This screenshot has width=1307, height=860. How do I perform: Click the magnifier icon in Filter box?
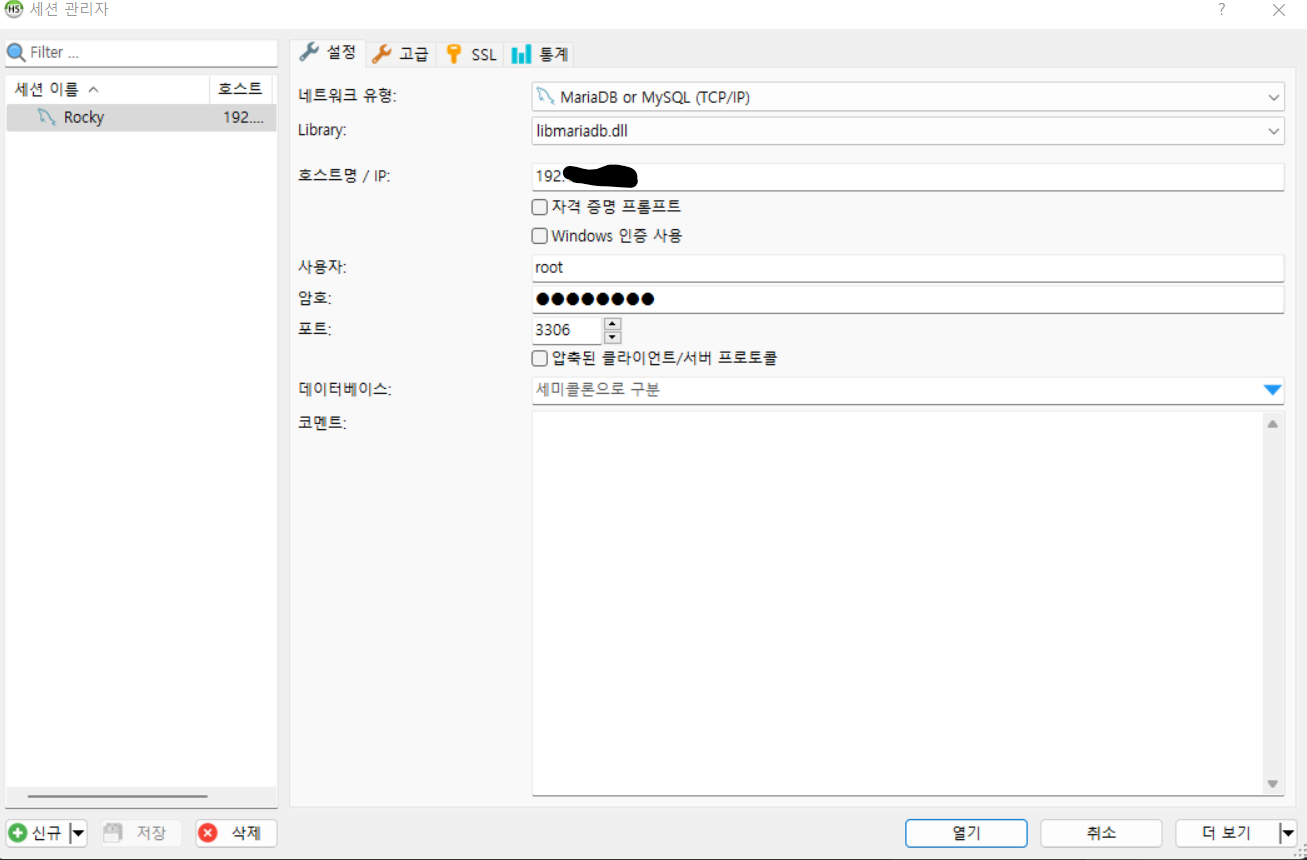point(16,52)
